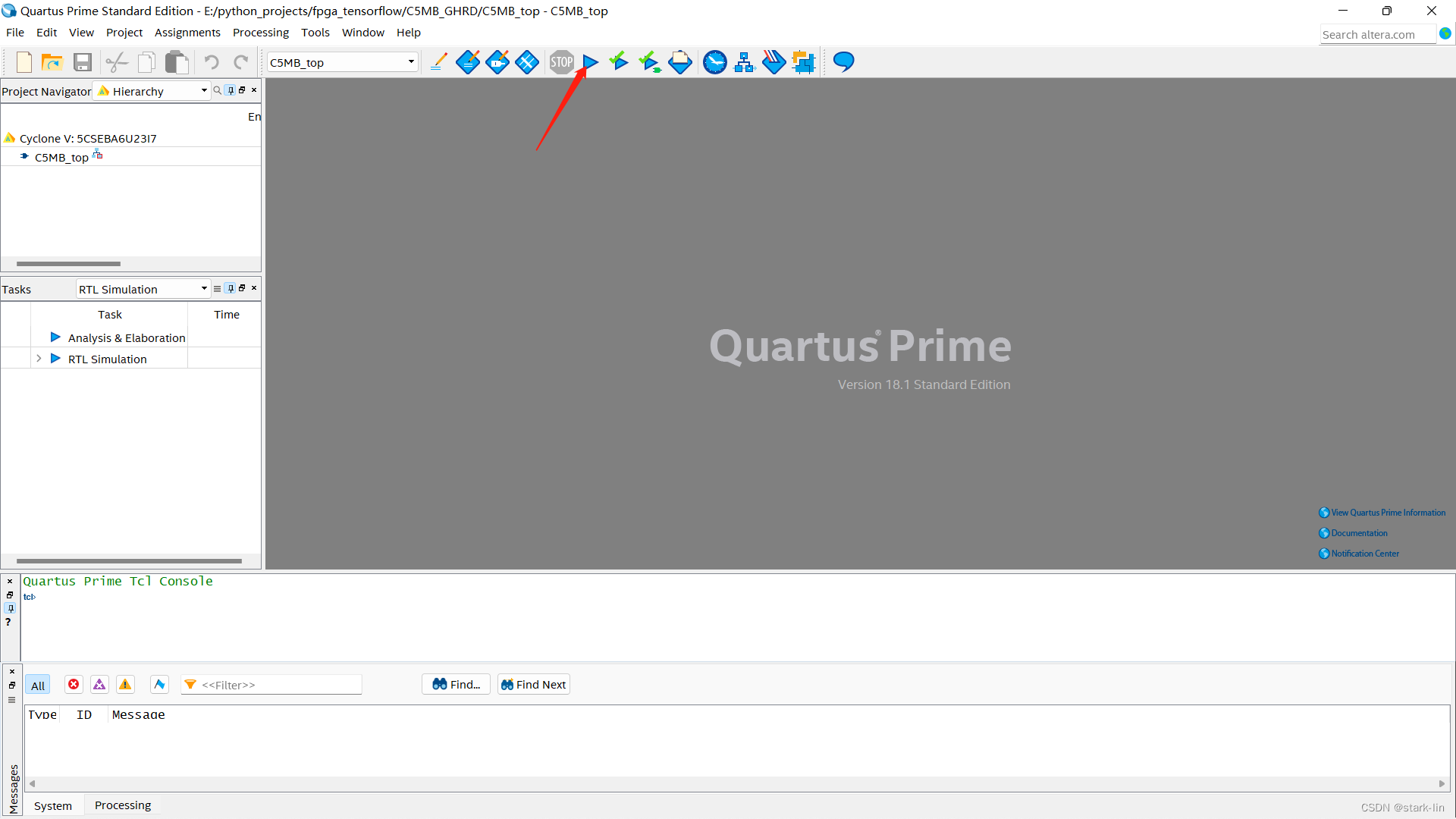Toggle the All messages filter button
The width and height of the screenshot is (1456, 819).
point(38,686)
